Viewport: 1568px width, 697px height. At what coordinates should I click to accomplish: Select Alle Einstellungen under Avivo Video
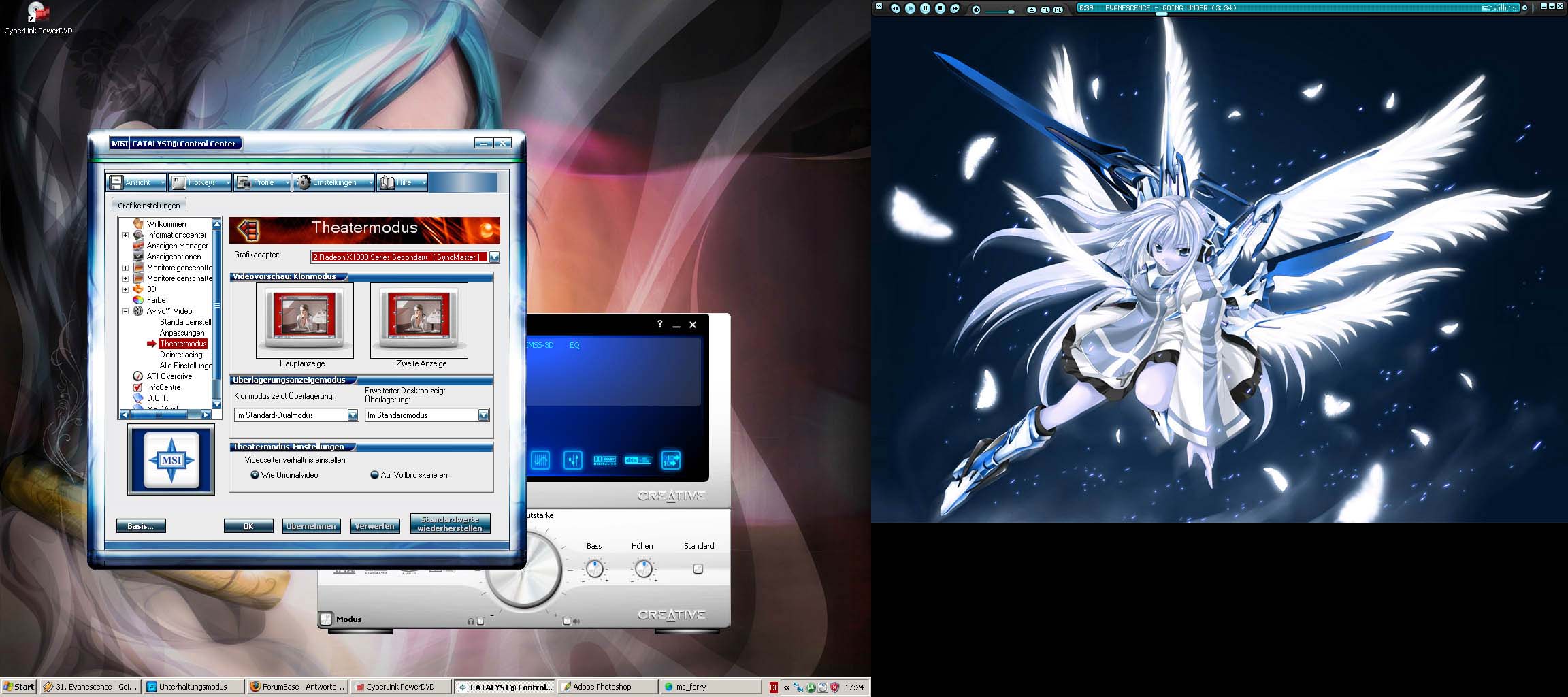click(x=186, y=366)
